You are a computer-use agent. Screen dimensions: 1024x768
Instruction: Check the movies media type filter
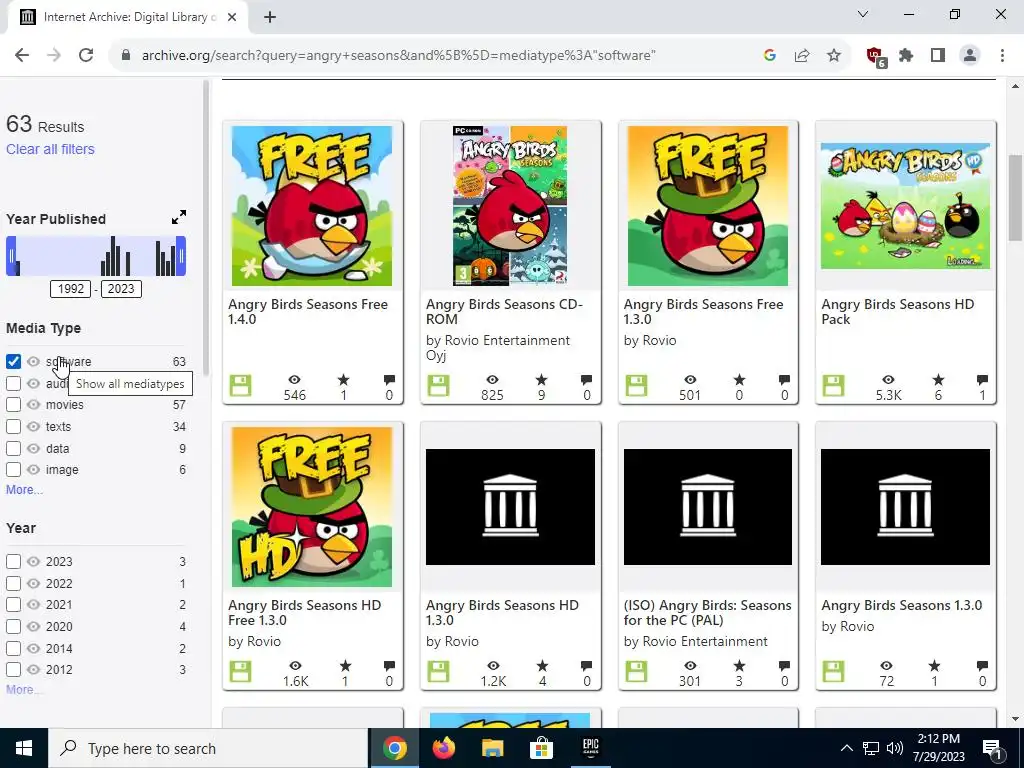click(x=13, y=404)
